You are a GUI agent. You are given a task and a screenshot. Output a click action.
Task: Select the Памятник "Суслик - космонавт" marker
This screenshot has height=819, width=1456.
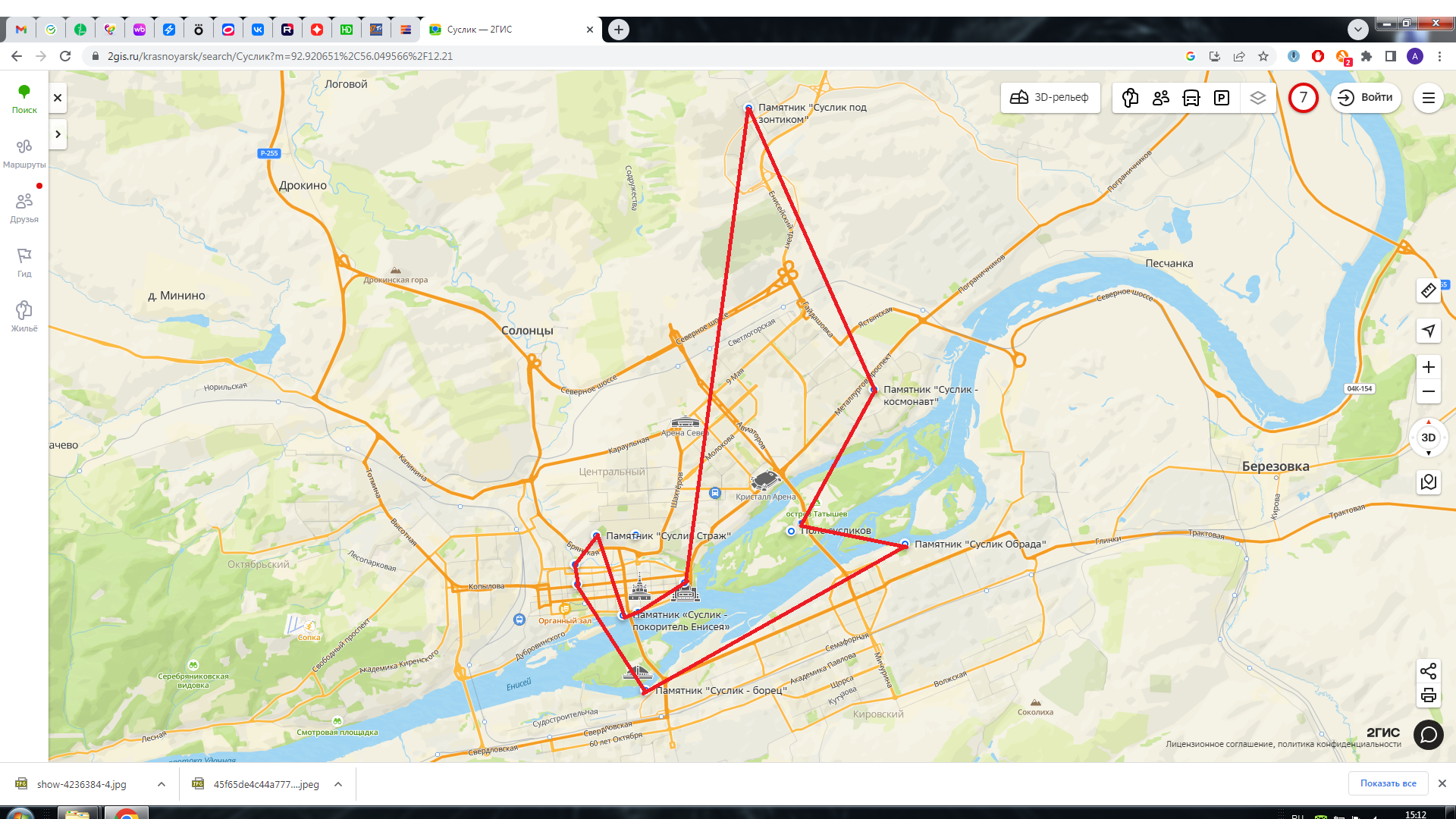click(874, 390)
